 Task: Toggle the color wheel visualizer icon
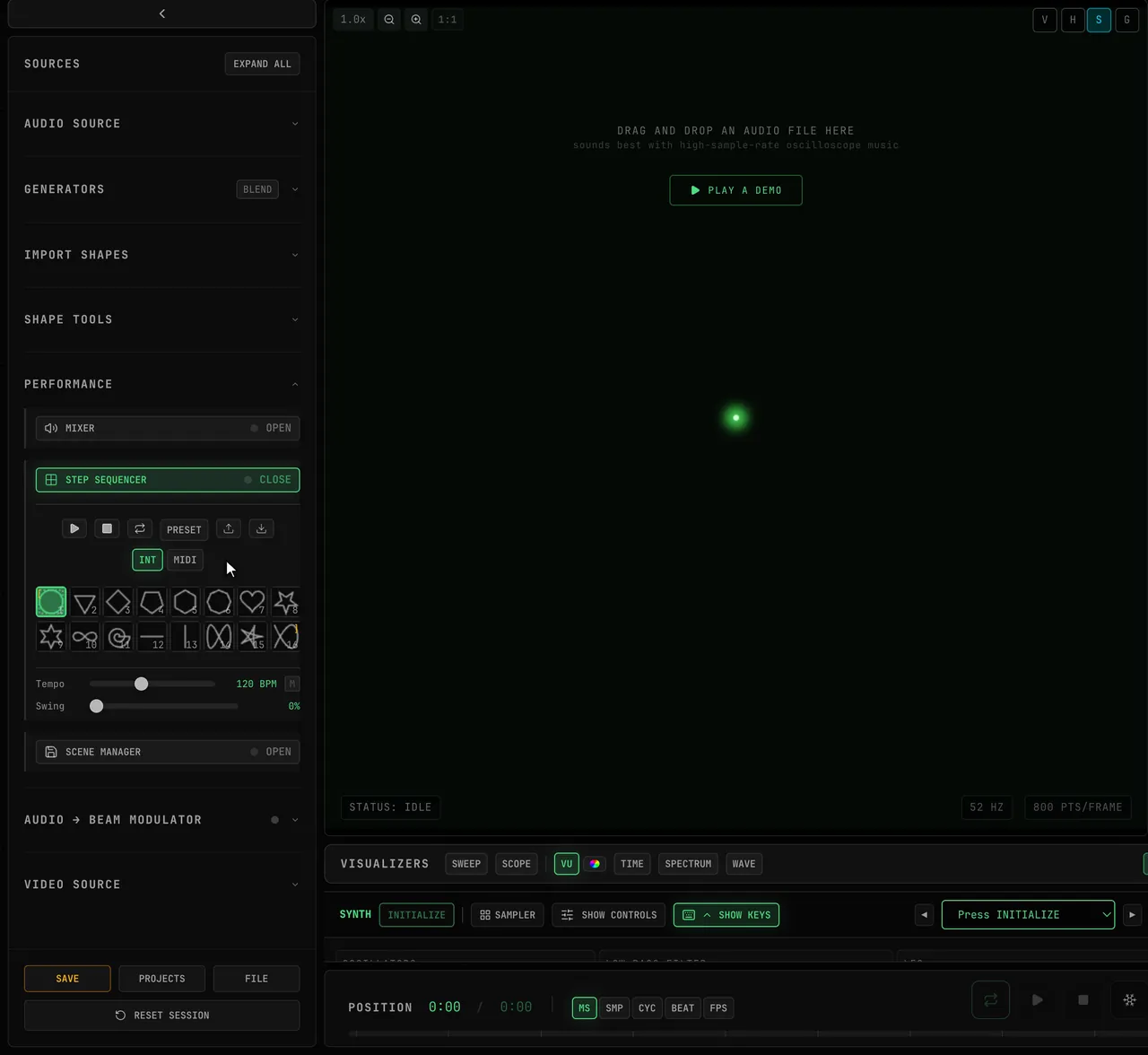point(595,864)
